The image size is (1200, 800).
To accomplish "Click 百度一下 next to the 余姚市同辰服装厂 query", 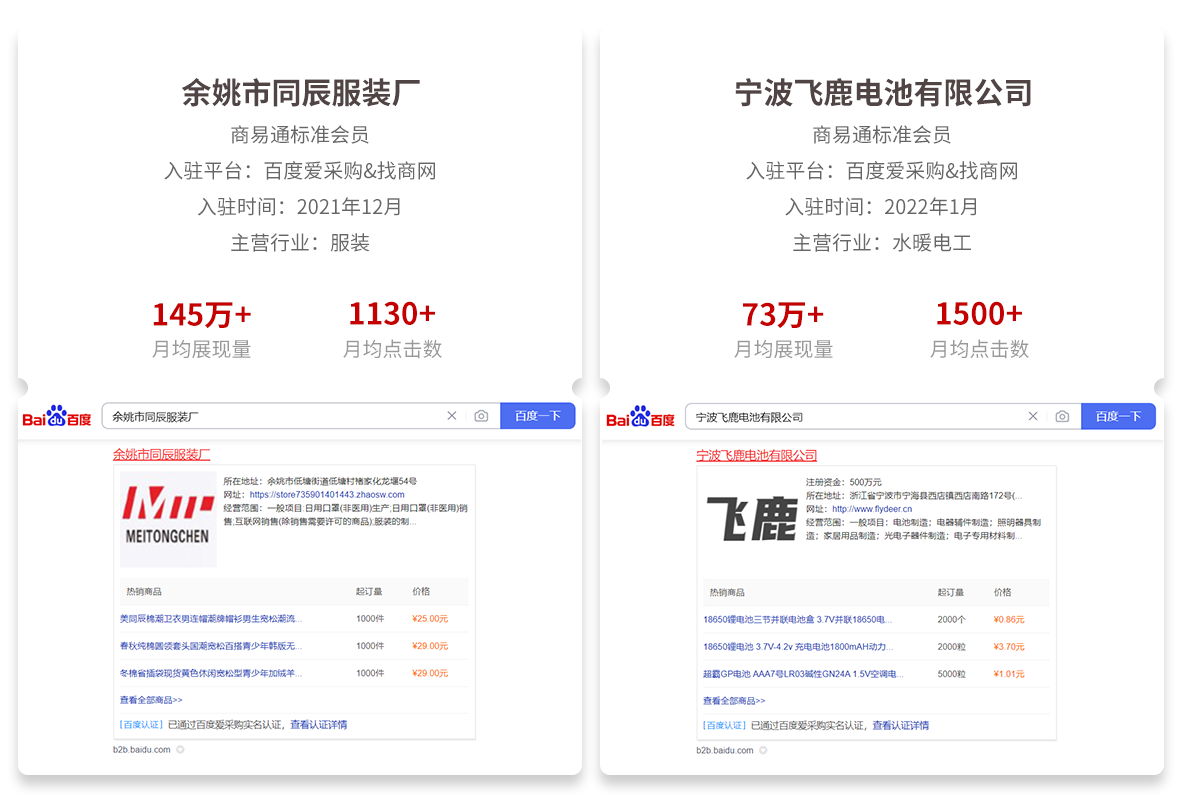I will (x=538, y=416).
